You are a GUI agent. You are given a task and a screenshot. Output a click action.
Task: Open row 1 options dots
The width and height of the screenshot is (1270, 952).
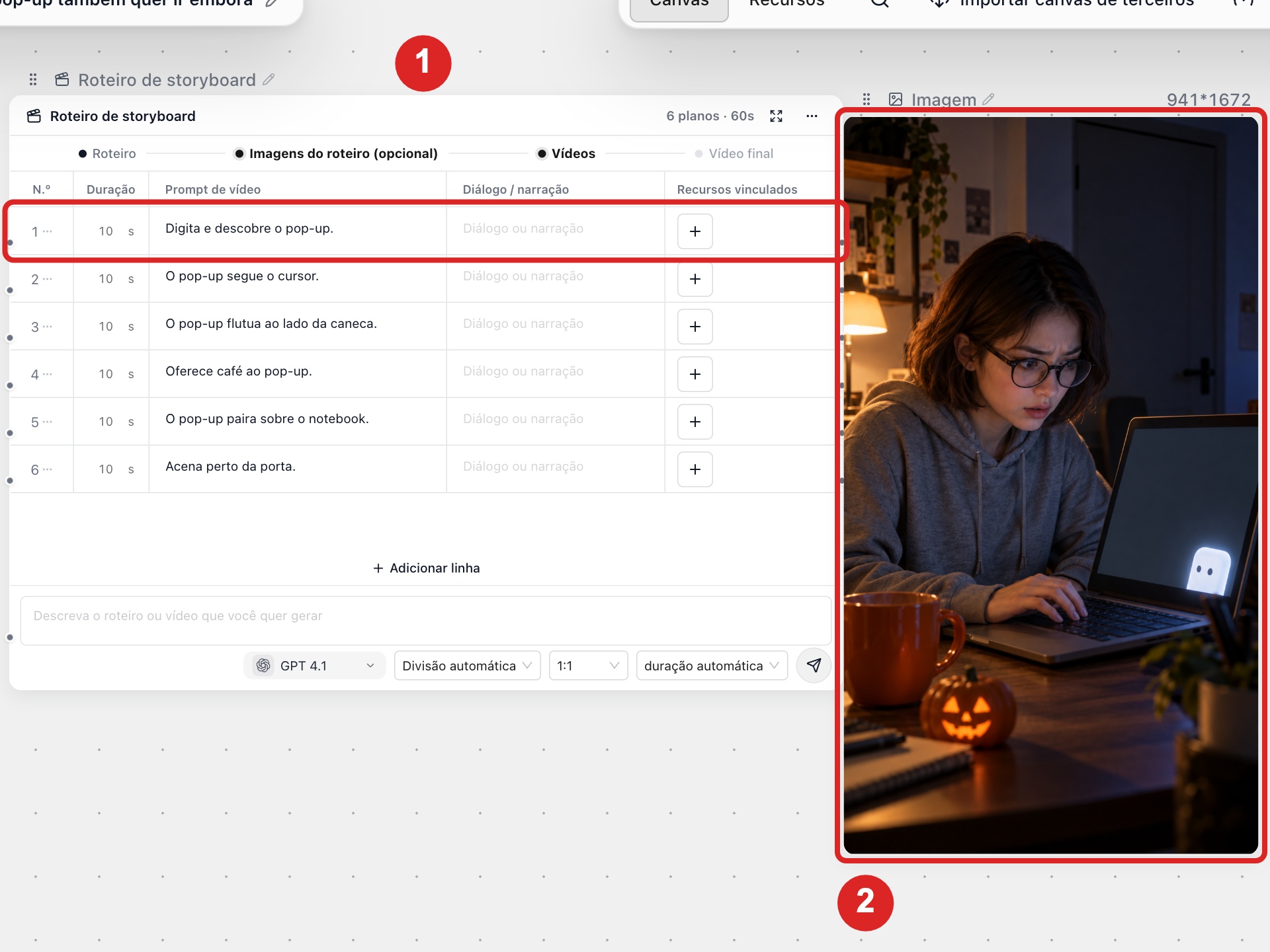click(48, 231)
